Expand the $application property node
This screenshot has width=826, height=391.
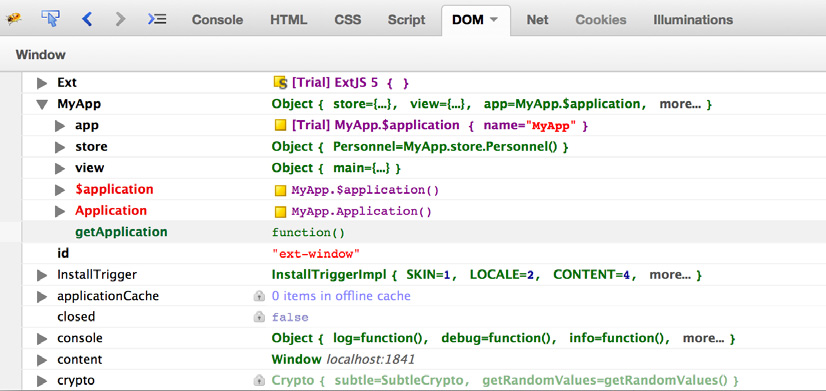tap(60, 190)
